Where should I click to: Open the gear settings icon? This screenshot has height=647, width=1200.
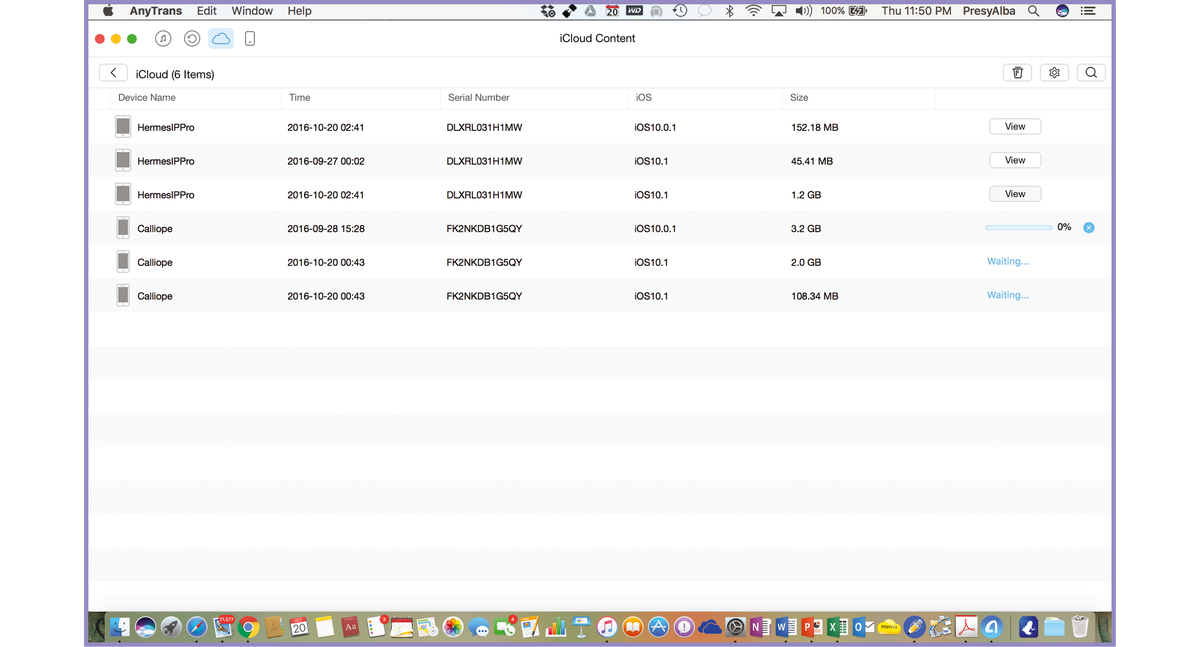(x=1054, y=73)
